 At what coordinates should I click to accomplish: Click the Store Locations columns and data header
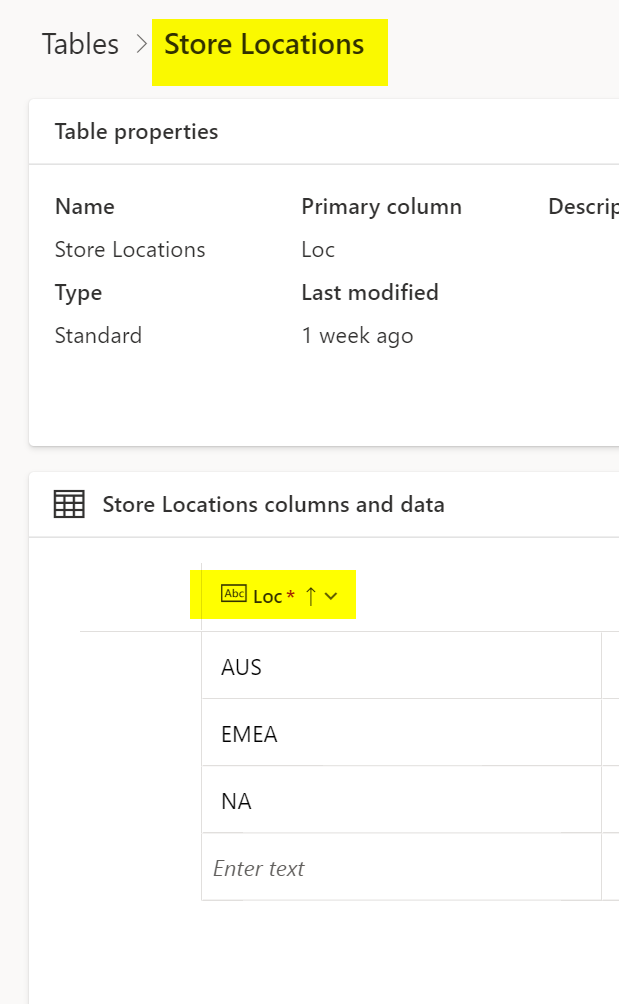(274, 504)
